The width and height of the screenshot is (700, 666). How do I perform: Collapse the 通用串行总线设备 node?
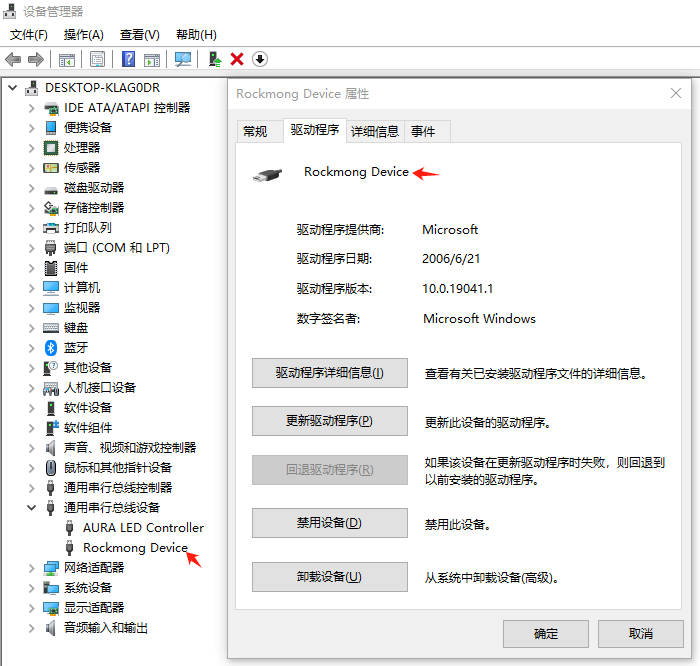click(31, 508)
